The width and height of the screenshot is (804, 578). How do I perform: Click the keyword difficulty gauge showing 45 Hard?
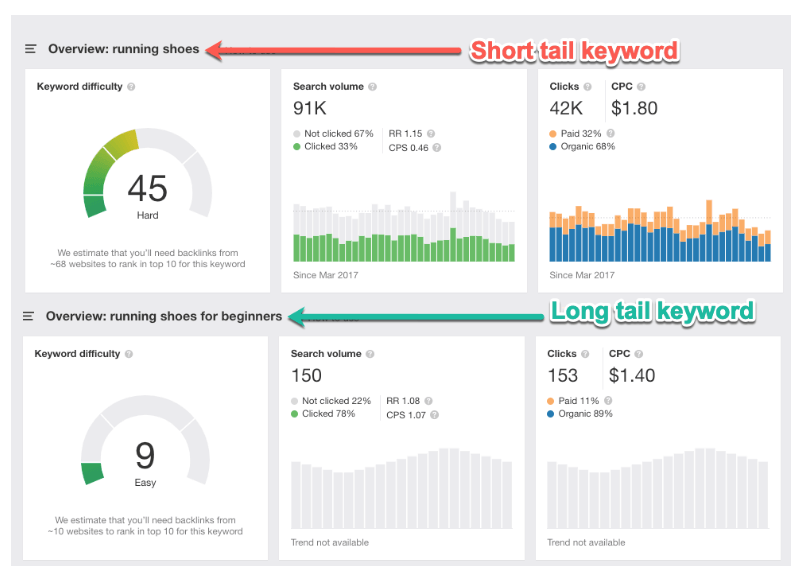coord(147,178)
